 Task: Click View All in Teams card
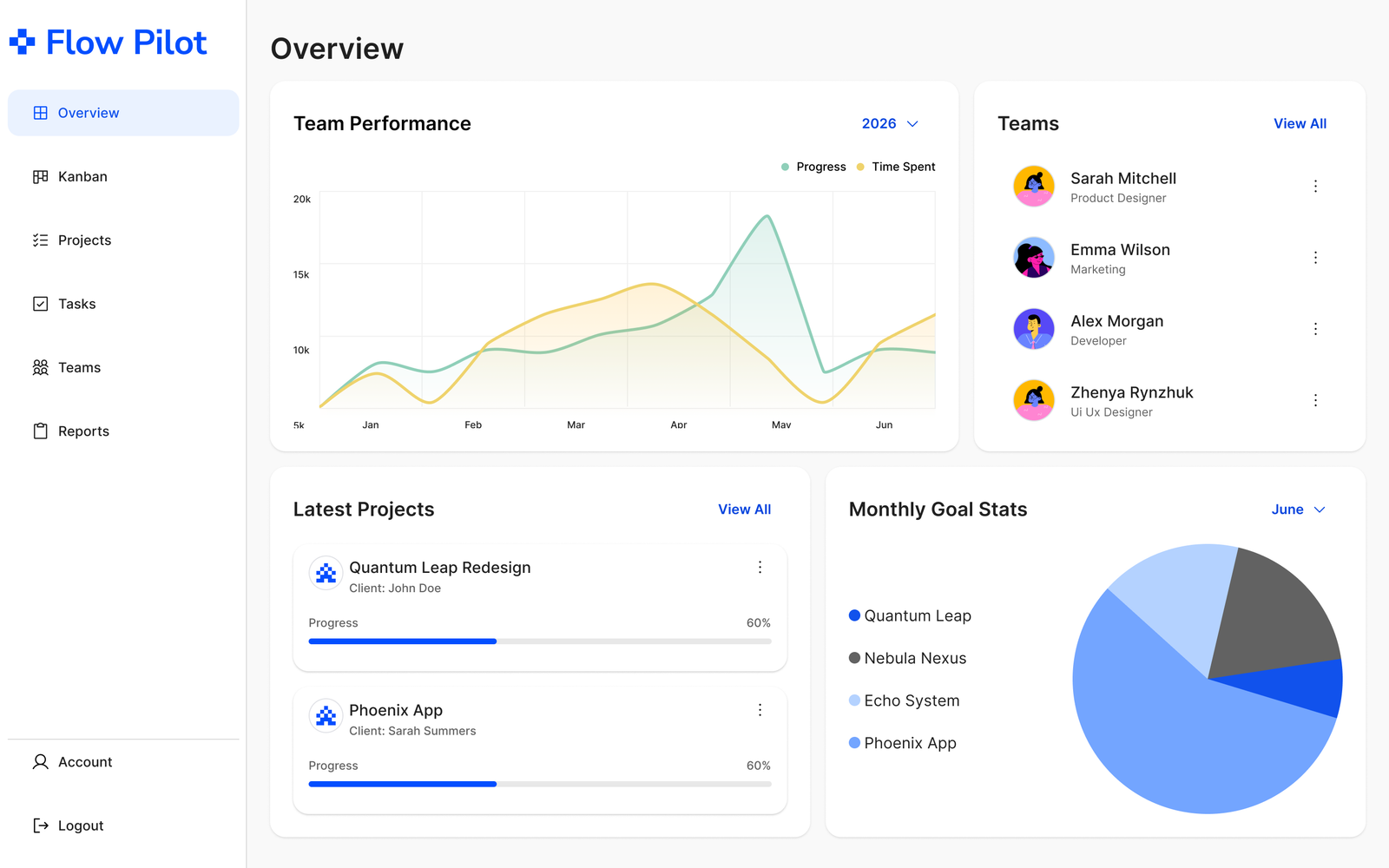[1300, 123]
